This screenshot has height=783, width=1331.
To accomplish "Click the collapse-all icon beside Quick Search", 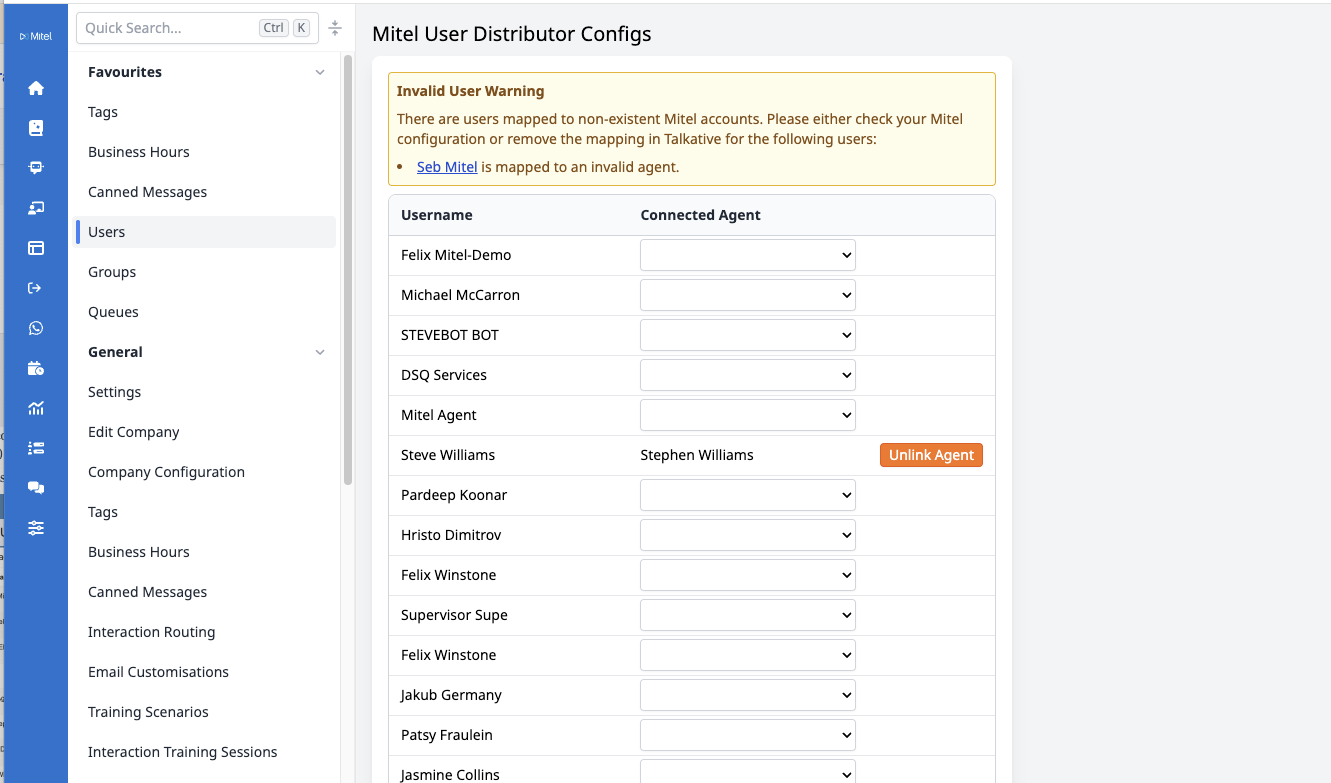I will pos(335,28).
